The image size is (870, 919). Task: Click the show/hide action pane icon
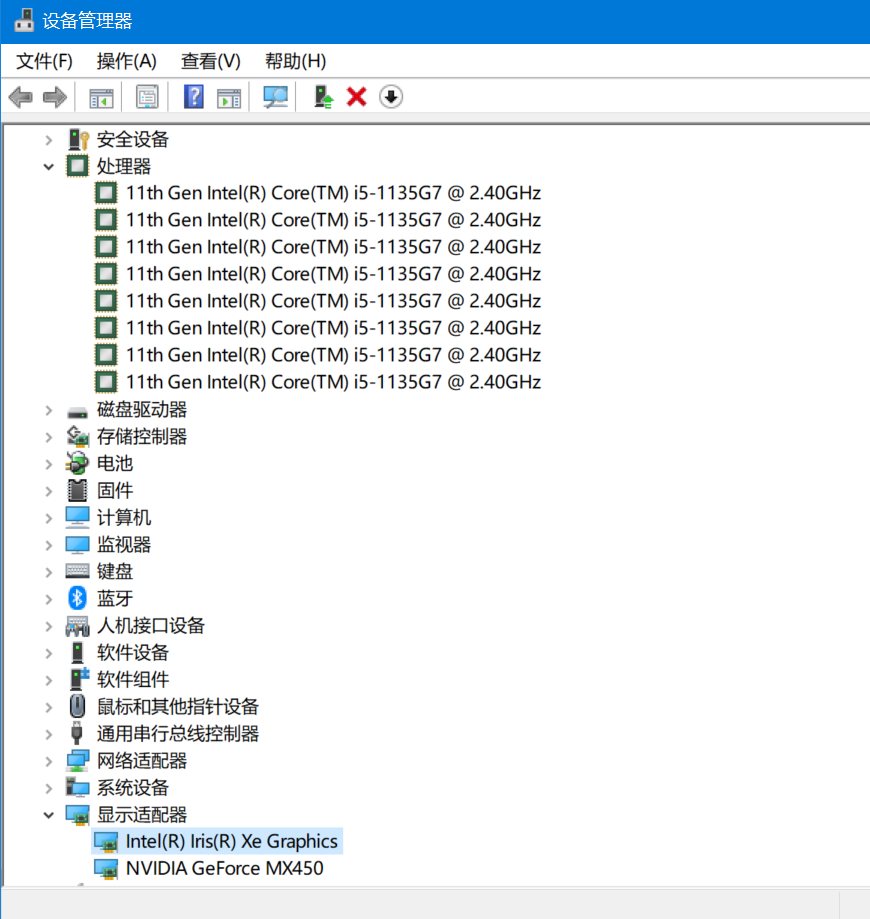click(229, 97)
